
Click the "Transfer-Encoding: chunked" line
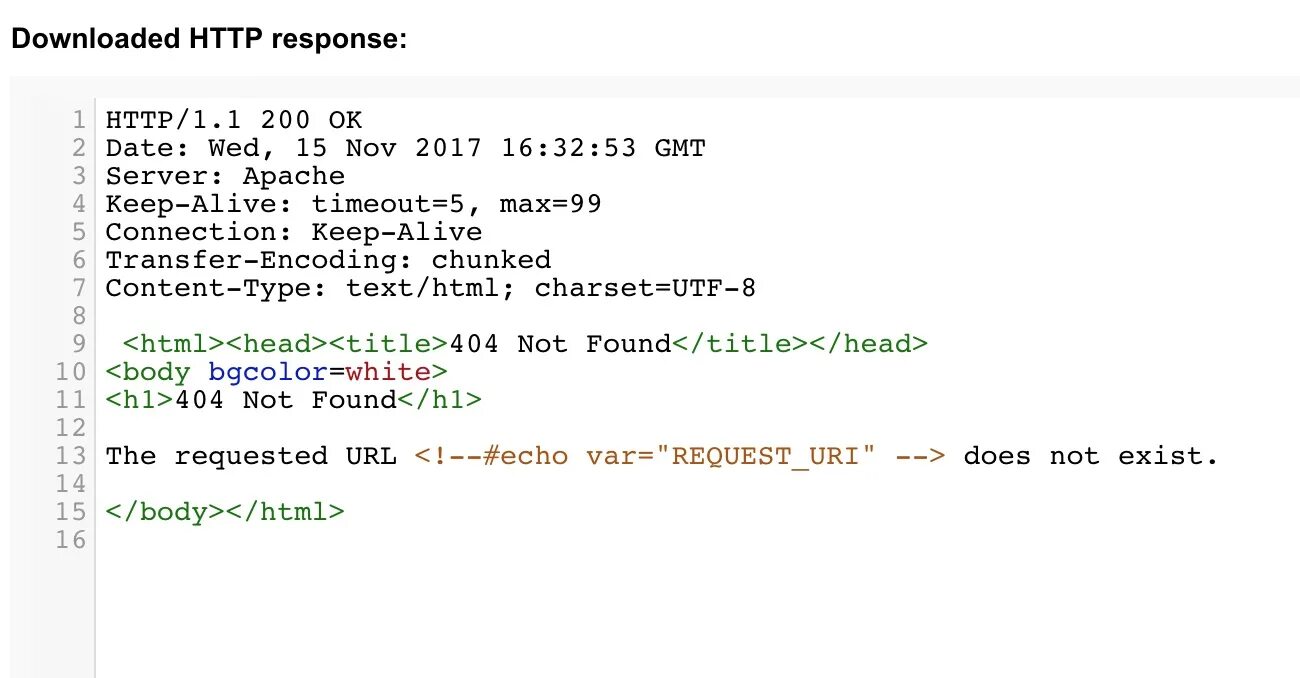[328, 260]
